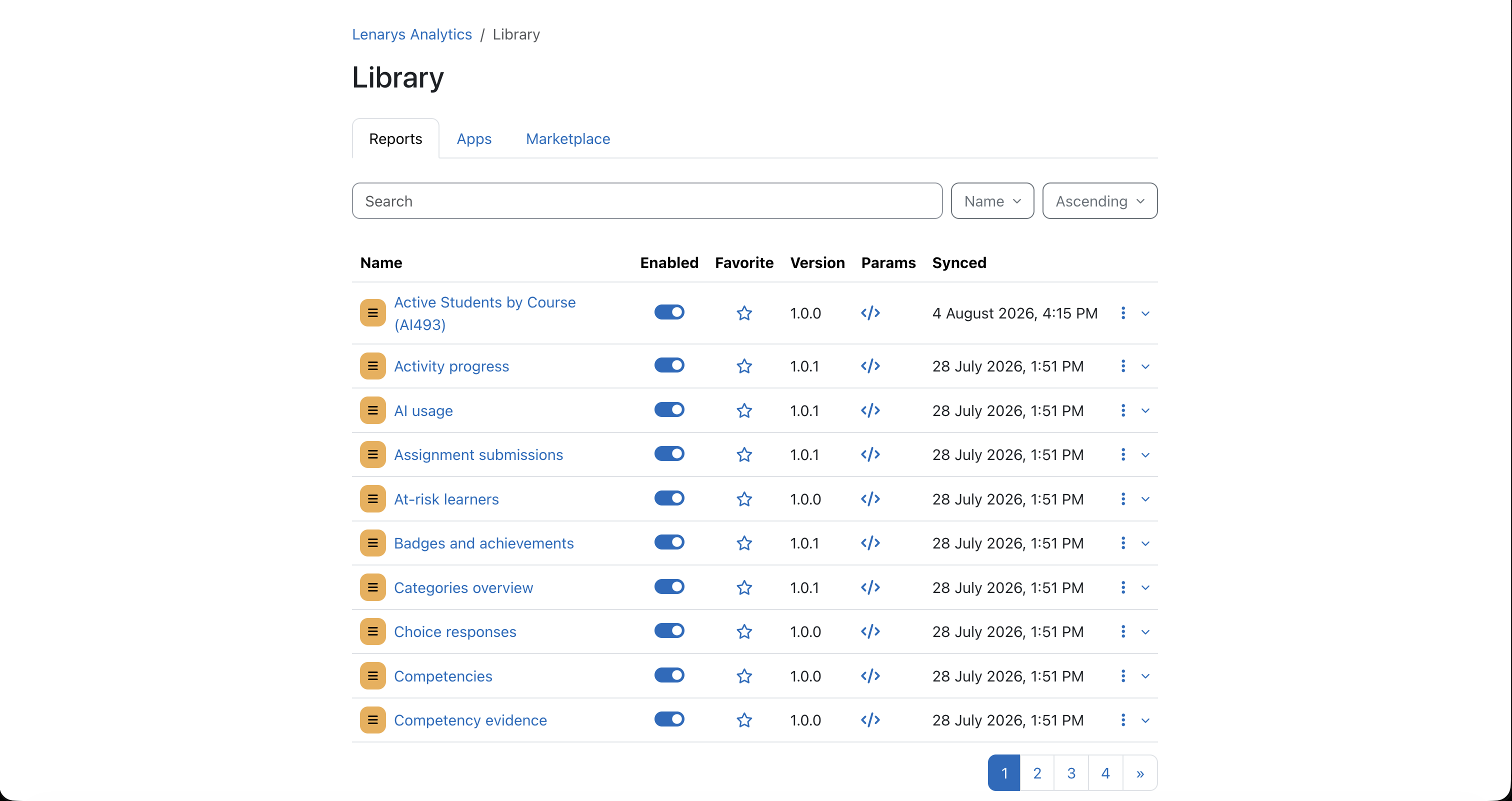Expand the At-risk learners row
The width and height of the screenshot is (1512, 801).
point(1145,499)
